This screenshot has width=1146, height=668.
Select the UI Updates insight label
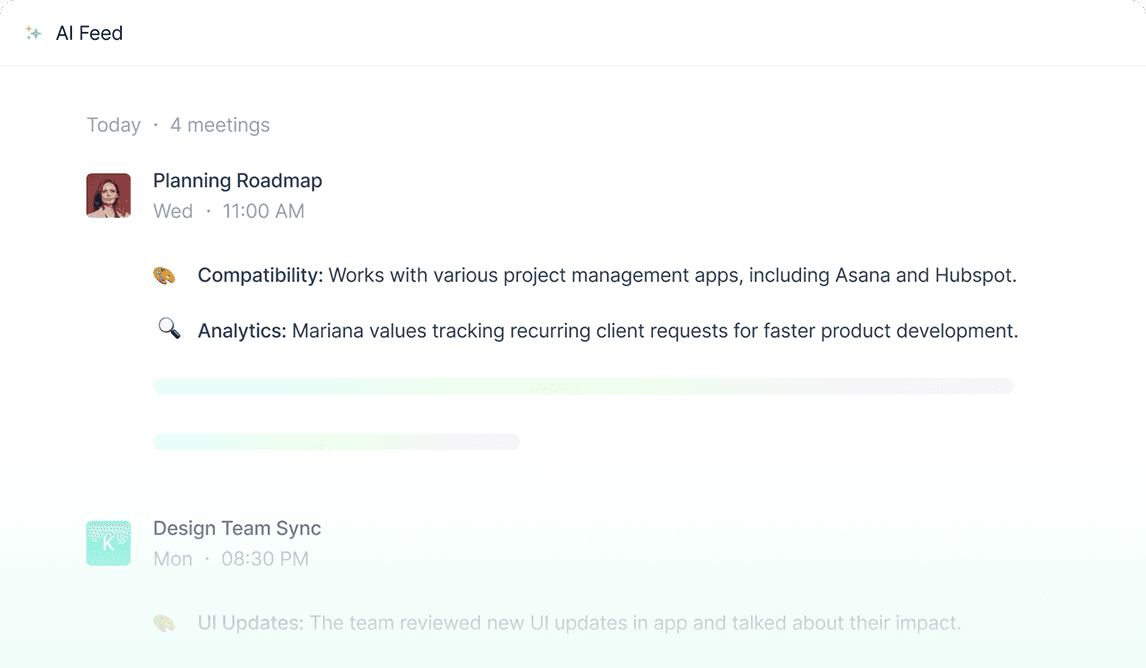[250, 623]
